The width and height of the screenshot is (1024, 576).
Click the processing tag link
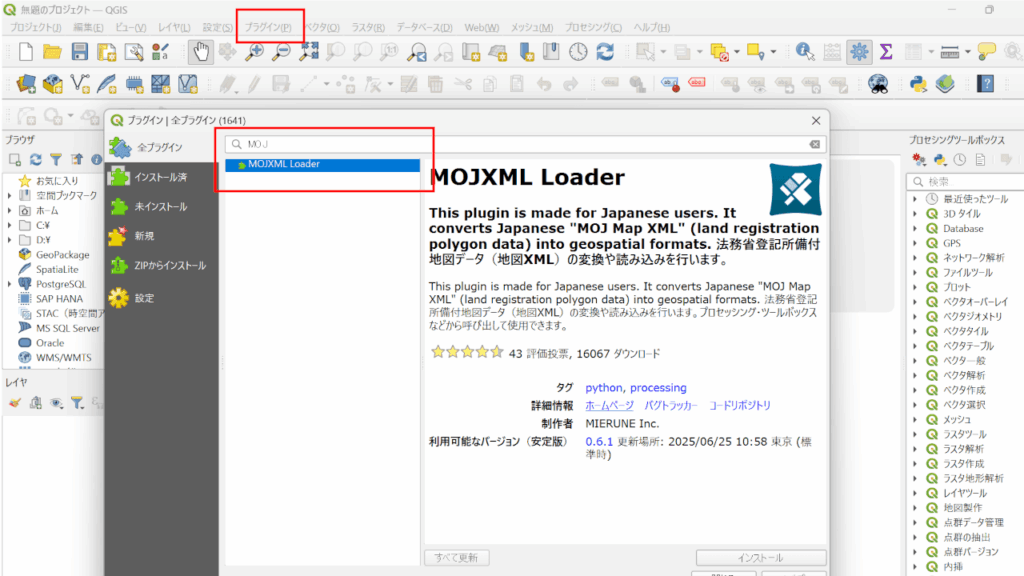[658, 388]
